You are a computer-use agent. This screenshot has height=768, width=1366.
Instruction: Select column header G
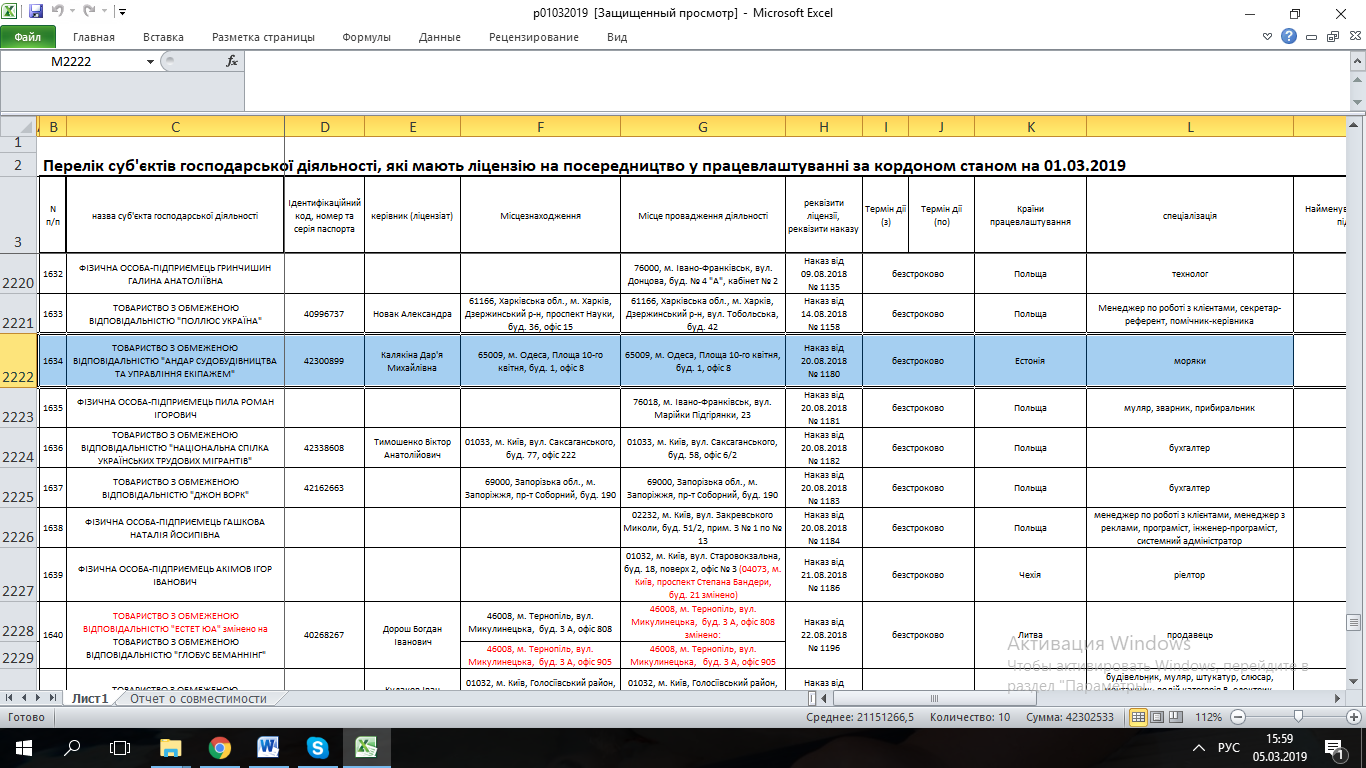702,126
